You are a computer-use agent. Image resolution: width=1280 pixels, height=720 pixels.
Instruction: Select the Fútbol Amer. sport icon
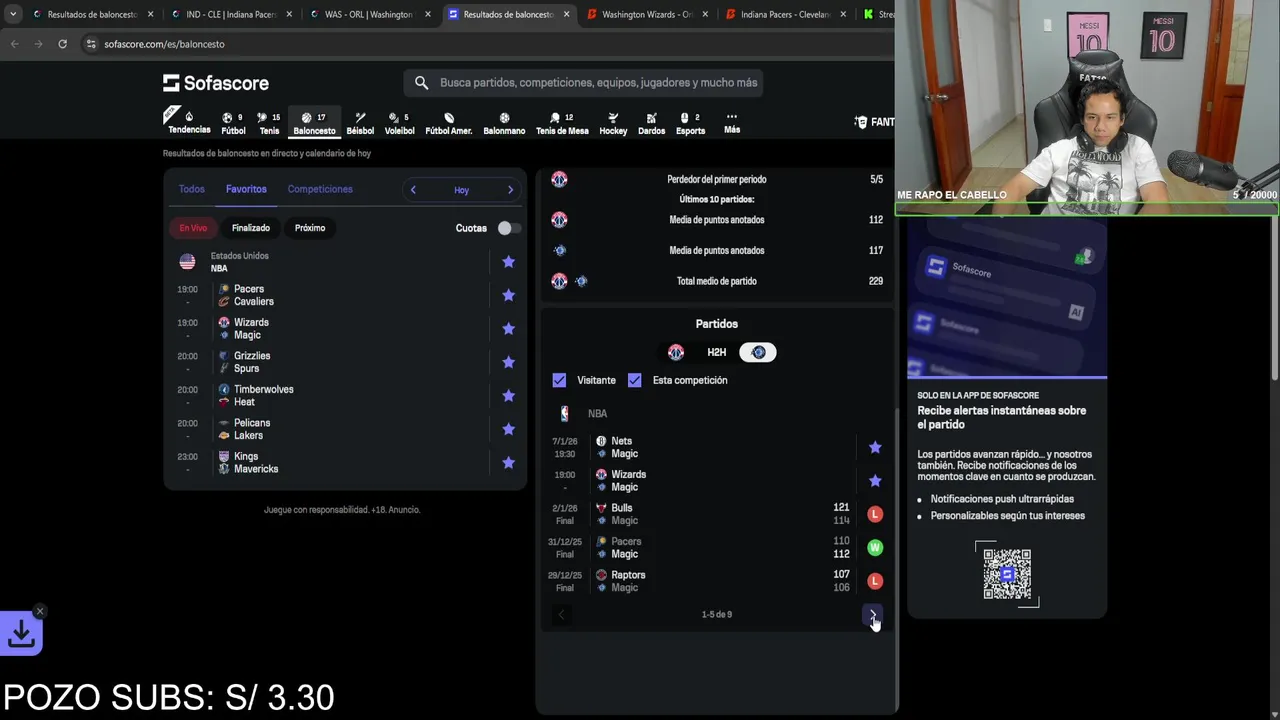pos(449,123)
